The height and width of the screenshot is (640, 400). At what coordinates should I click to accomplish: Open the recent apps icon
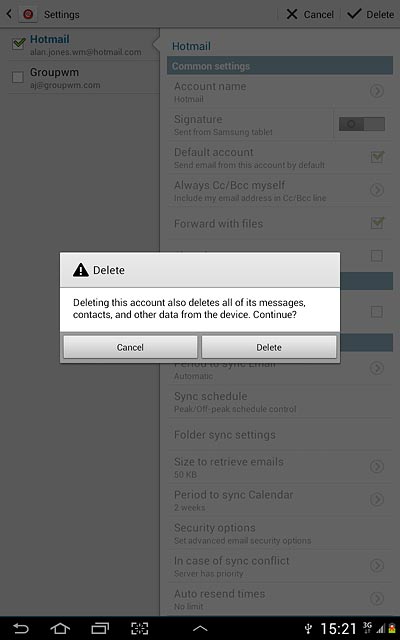[x=100, y=628]
